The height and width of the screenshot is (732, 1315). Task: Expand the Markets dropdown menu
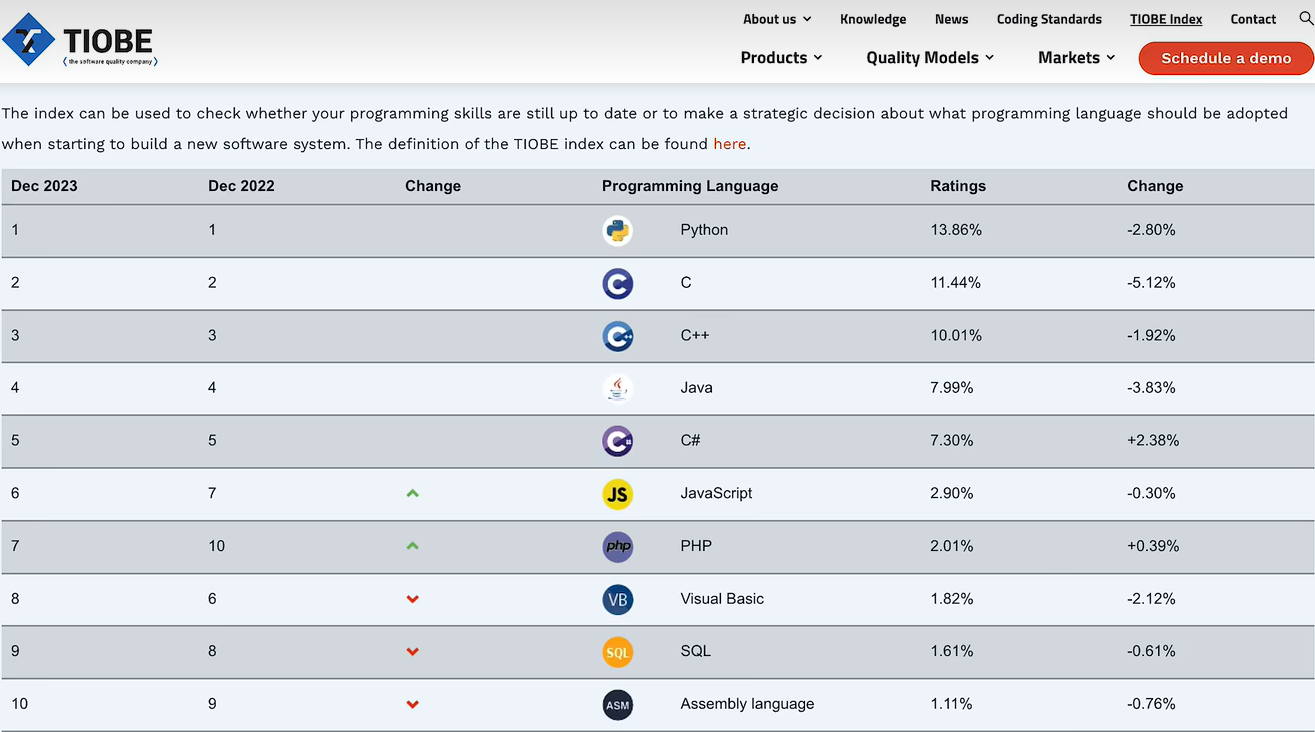click(x=1076, y=58)
